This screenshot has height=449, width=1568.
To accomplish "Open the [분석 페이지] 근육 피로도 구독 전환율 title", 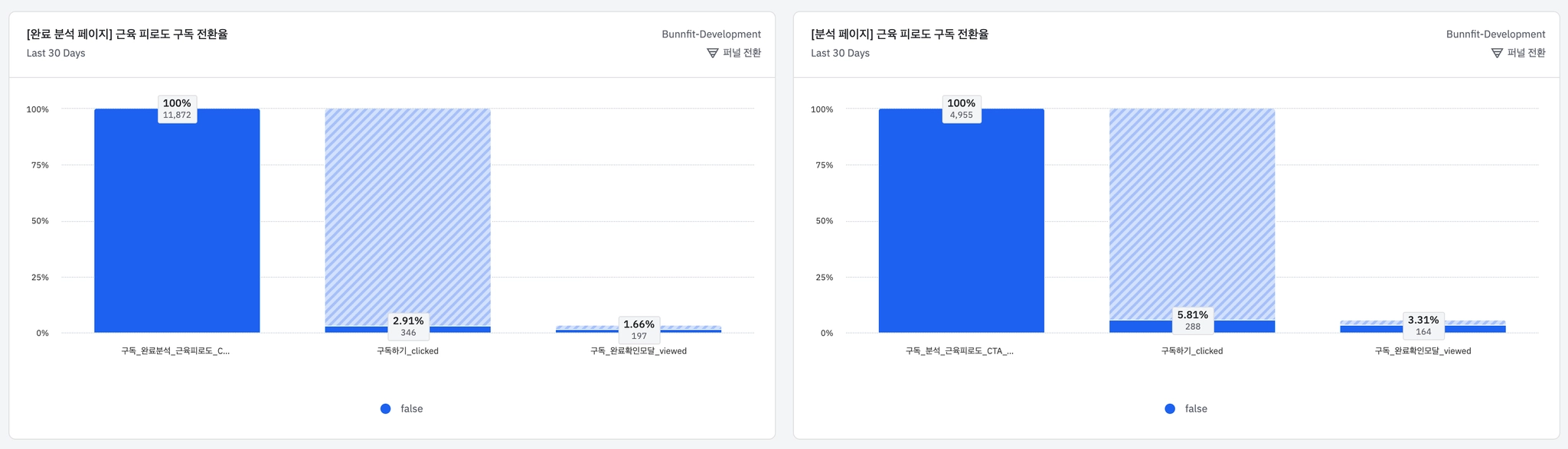I will pos(900,34).
